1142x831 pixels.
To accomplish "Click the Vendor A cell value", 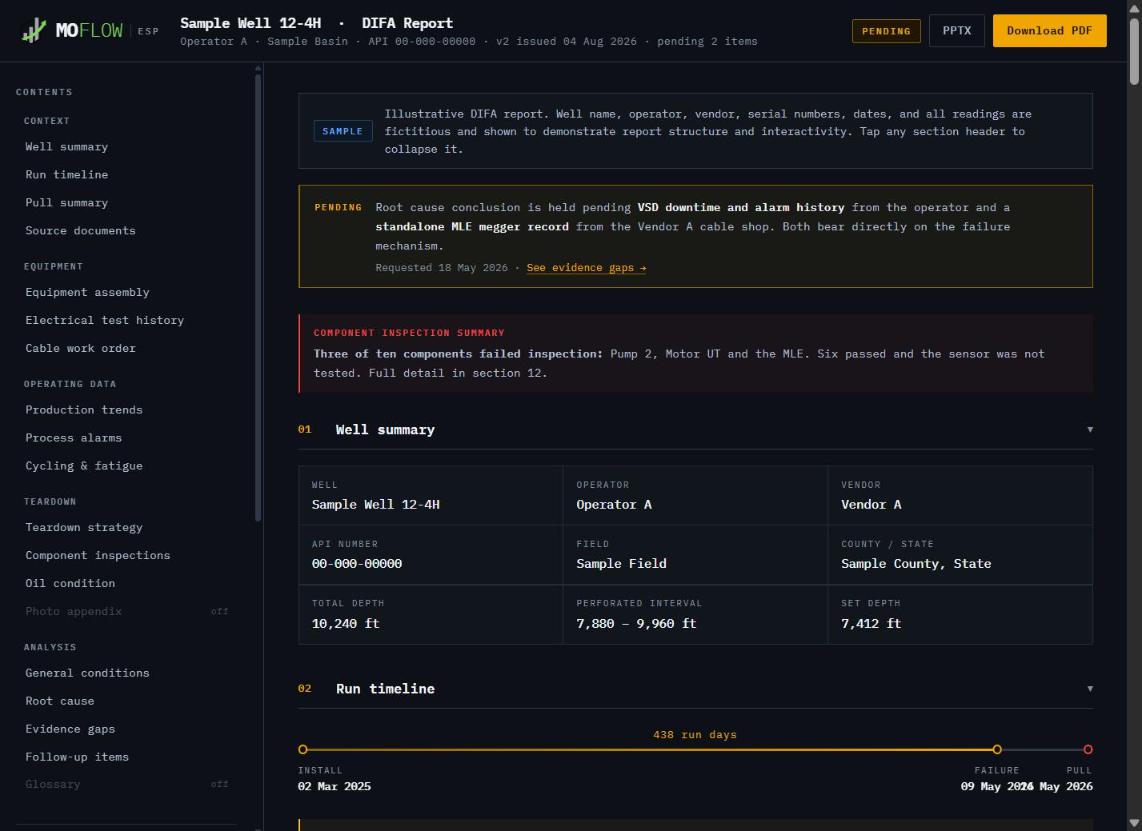I will (x=871, y=505).
